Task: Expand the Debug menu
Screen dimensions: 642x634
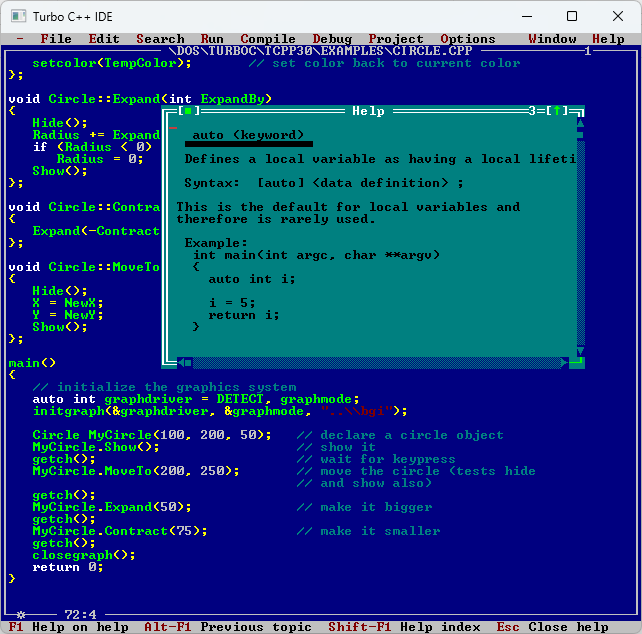Action: (x=332, y=39)
